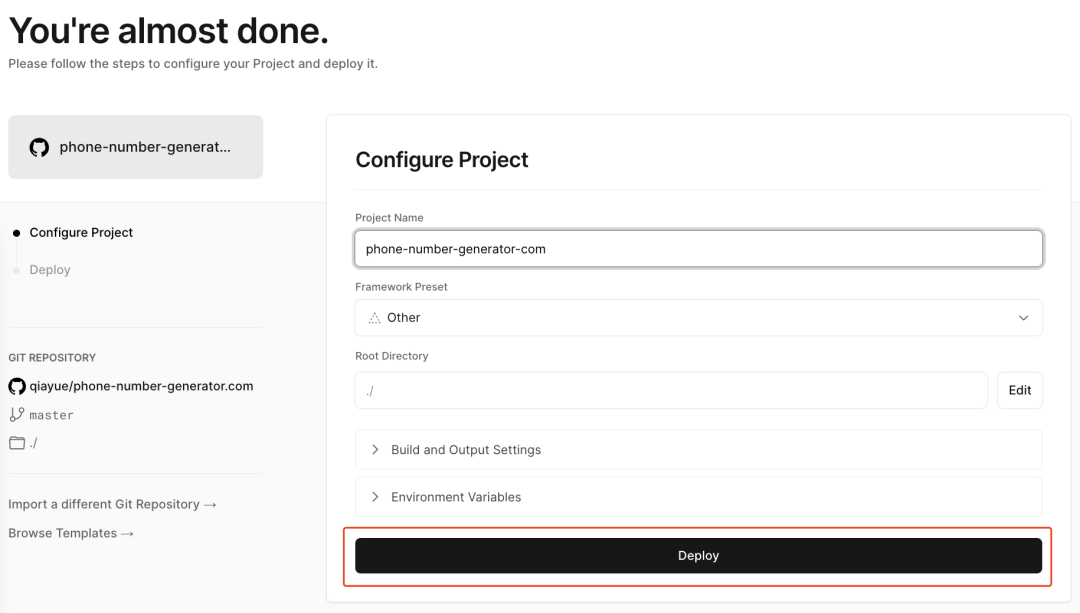Click the Root Directory path field
The height and width of the screenshot is (613, 1080).
tap(670, 391)
